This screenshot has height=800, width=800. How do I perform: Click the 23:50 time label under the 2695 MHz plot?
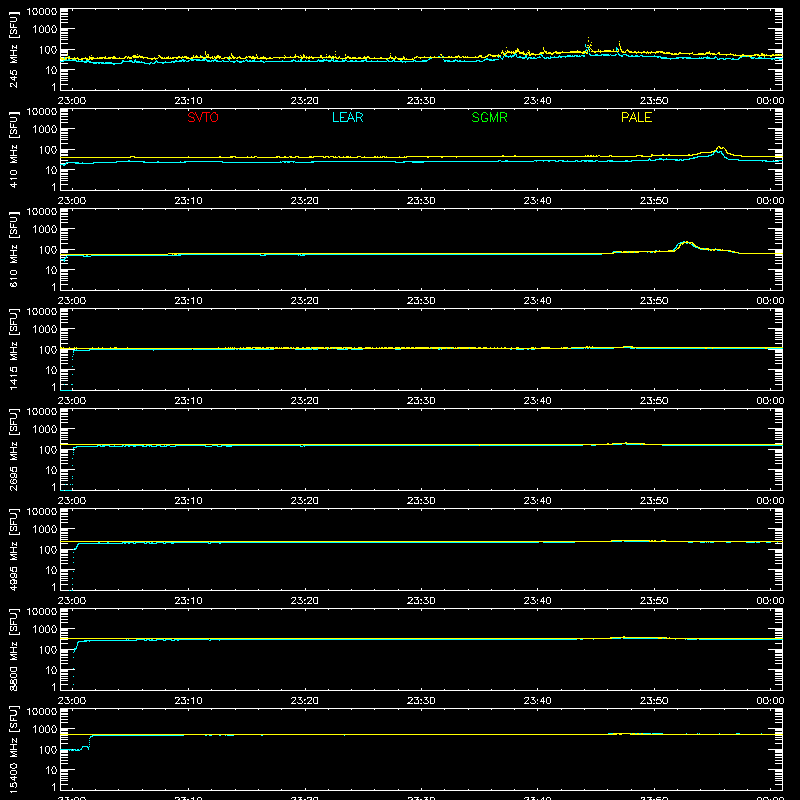click(x=654, y=501)
